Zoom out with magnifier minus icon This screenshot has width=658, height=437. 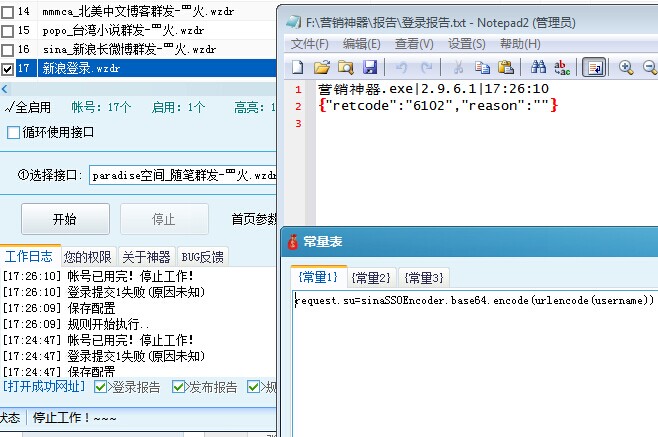point(650,67)
